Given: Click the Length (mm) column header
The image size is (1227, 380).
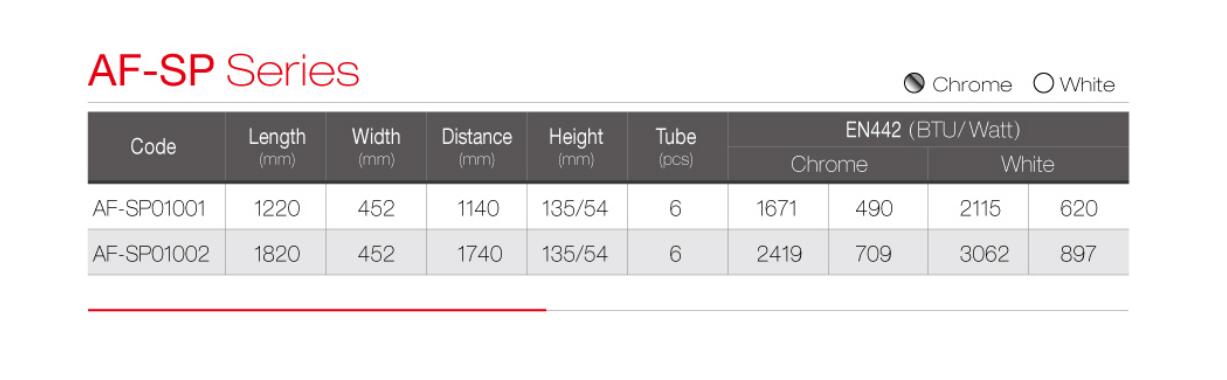Looking at the screenshot, I should 277,147.
